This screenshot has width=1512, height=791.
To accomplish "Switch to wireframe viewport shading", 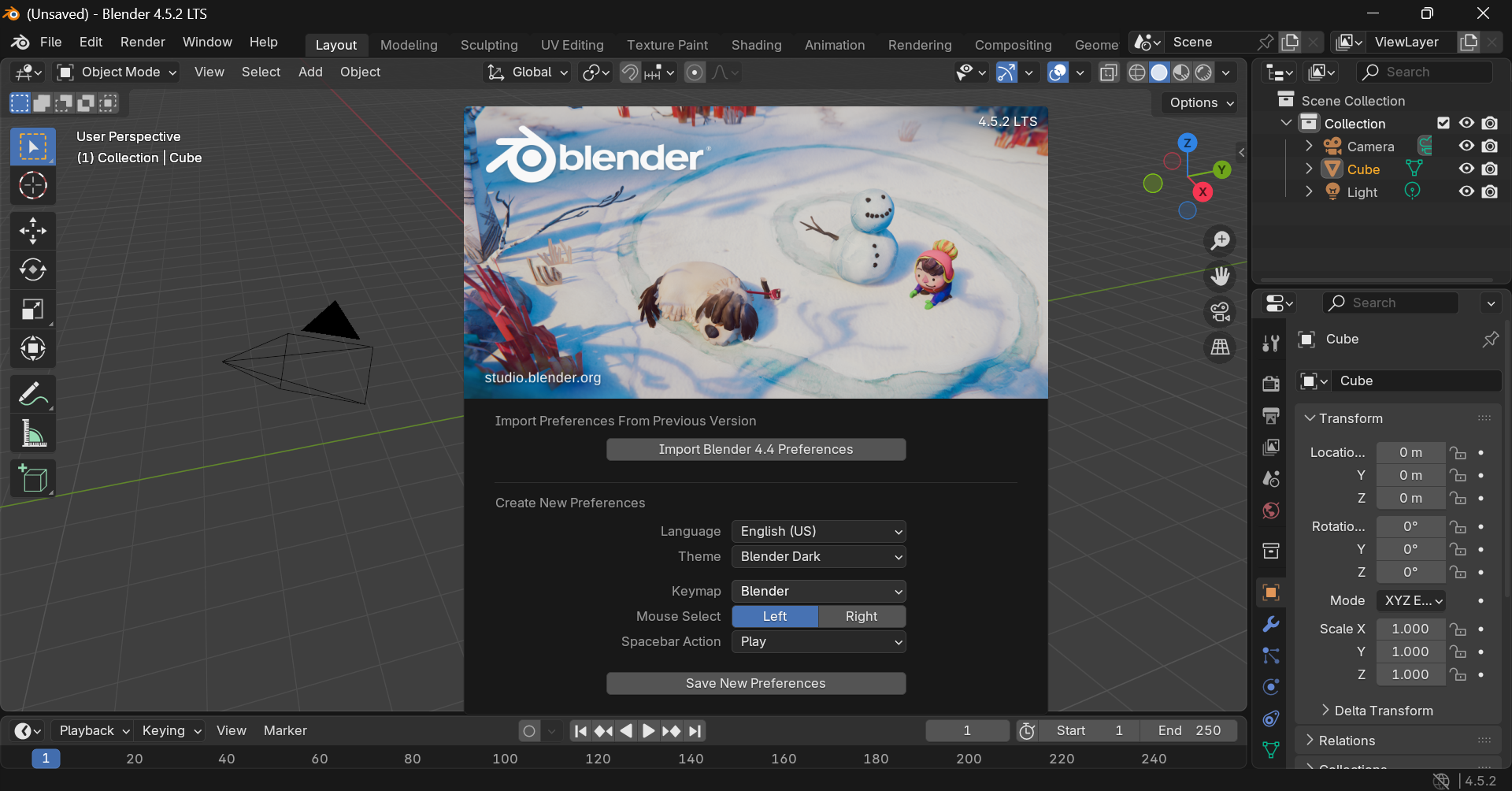I will point(1136,72).
